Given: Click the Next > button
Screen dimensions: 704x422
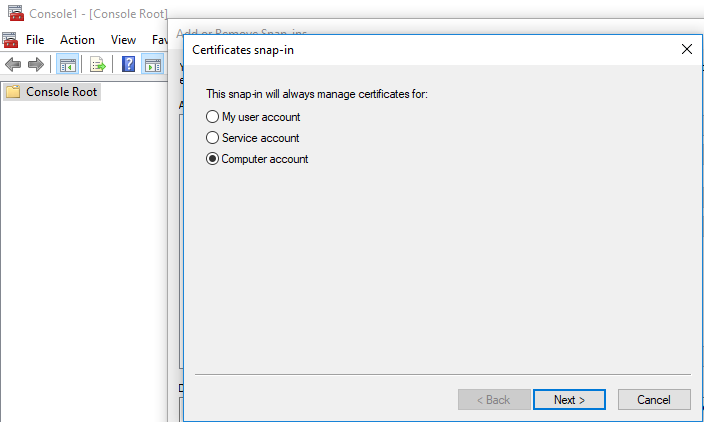Looking at the screenshot, I should click(x=569, y=400).
